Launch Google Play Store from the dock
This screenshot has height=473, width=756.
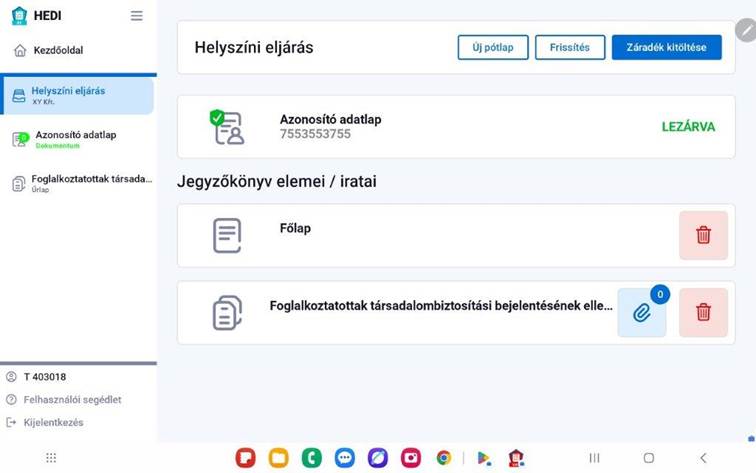click(x=483, y=458)
